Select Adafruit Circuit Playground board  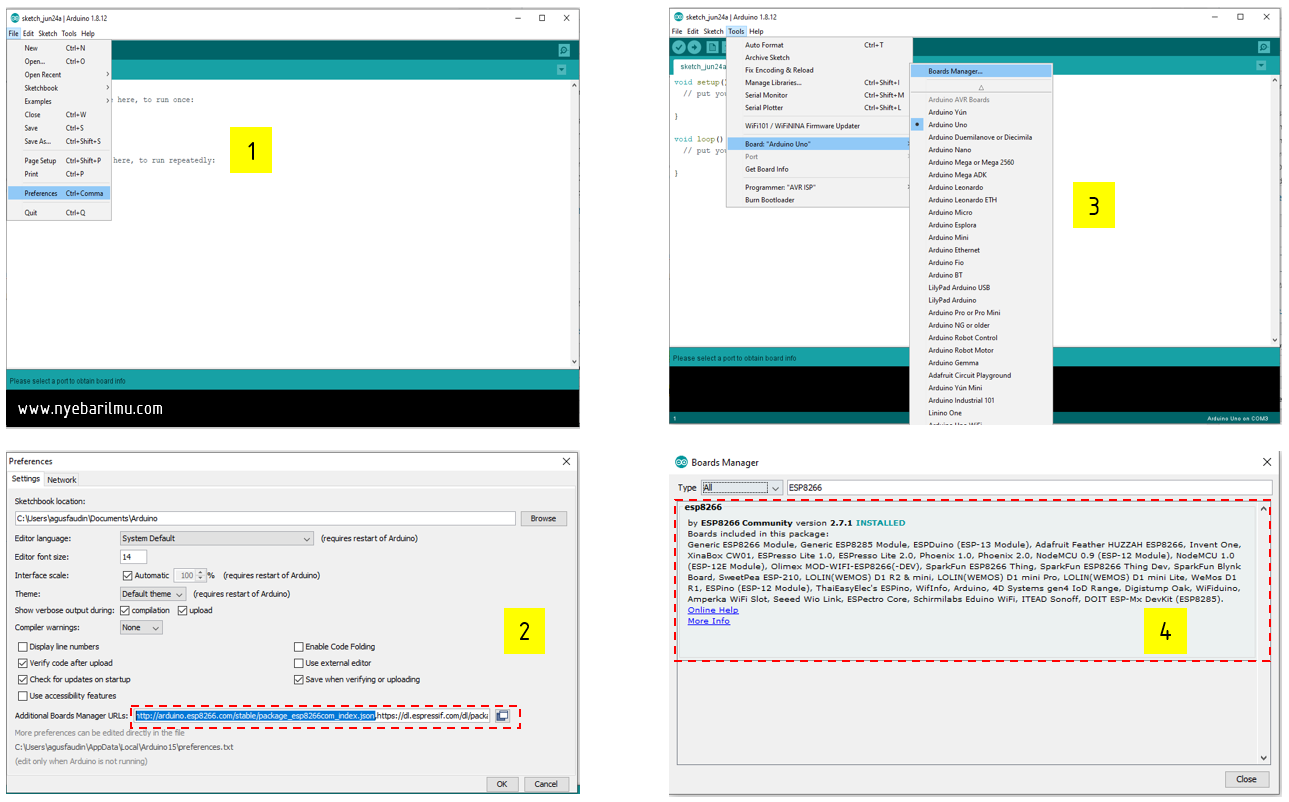(x=981, y=375)
